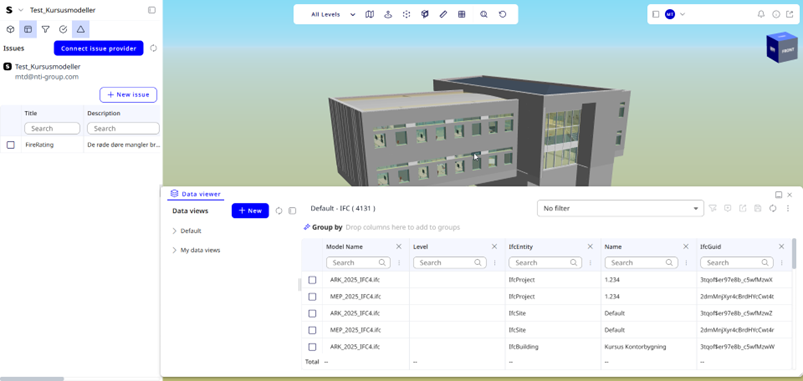
Task: Open the models cube tab in sidebar
Action: tap(10, 30)
